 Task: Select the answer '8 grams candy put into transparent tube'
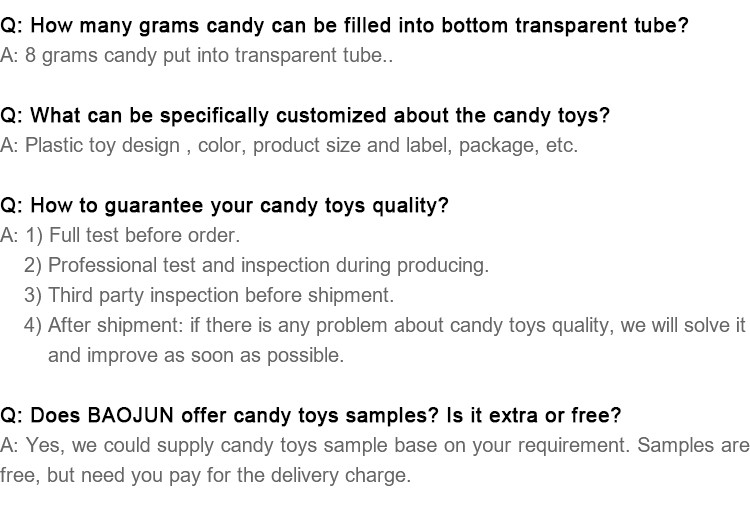[x=196, y=55]
